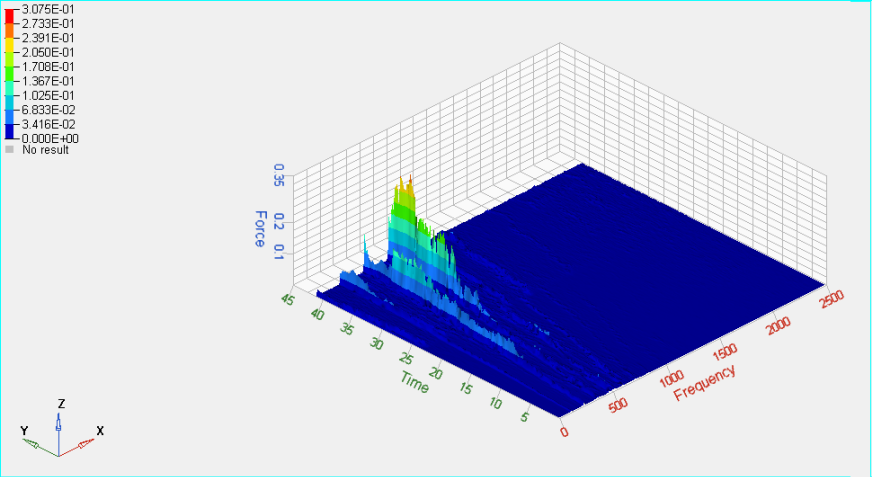Image resolution: width=872 pixels, height=477 pixels.
Task: Select the 'Frequency' axis title
Action: tap(705, 382)
